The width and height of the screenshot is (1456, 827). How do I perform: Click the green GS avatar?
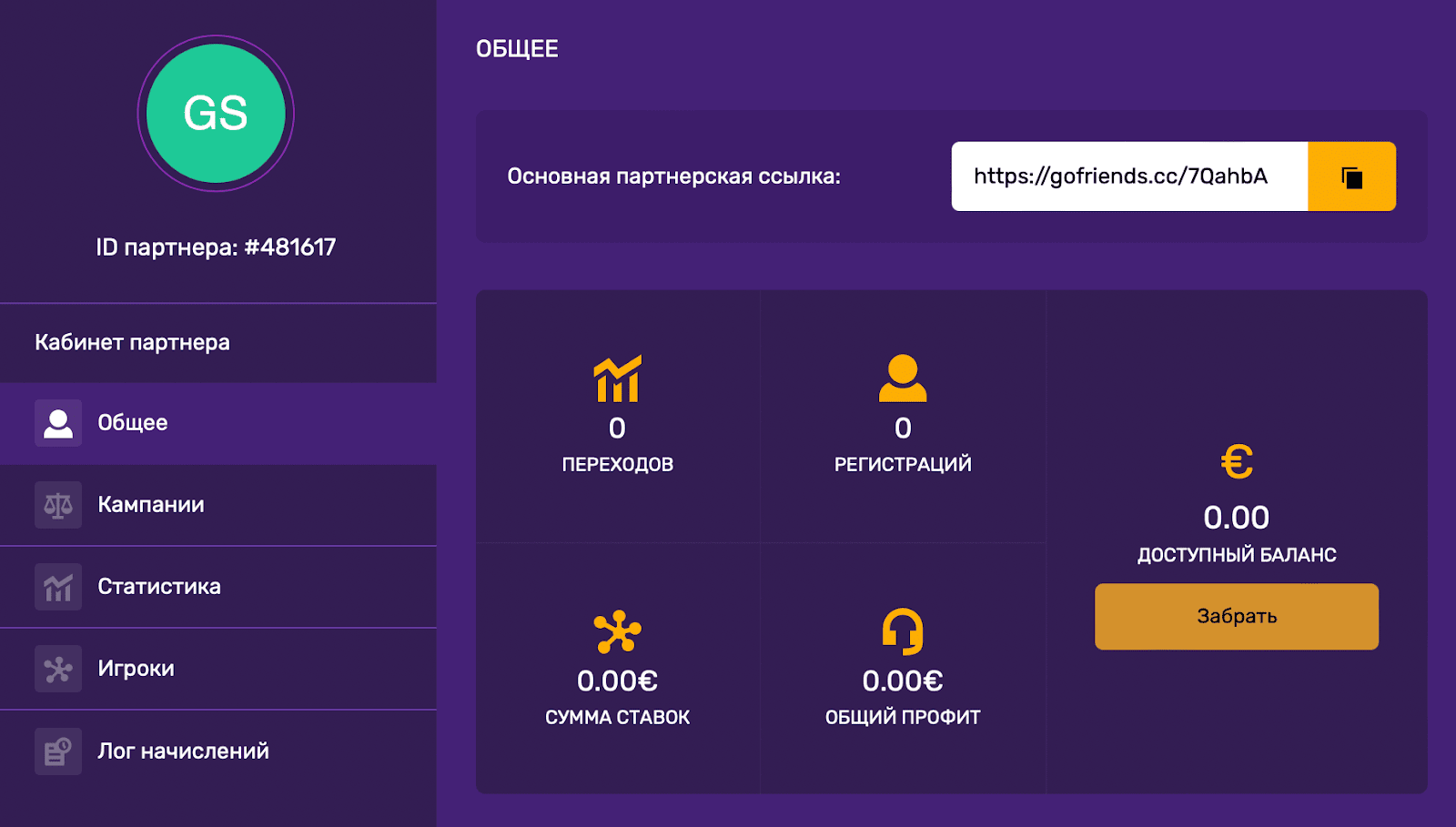(x=216, y=114)
